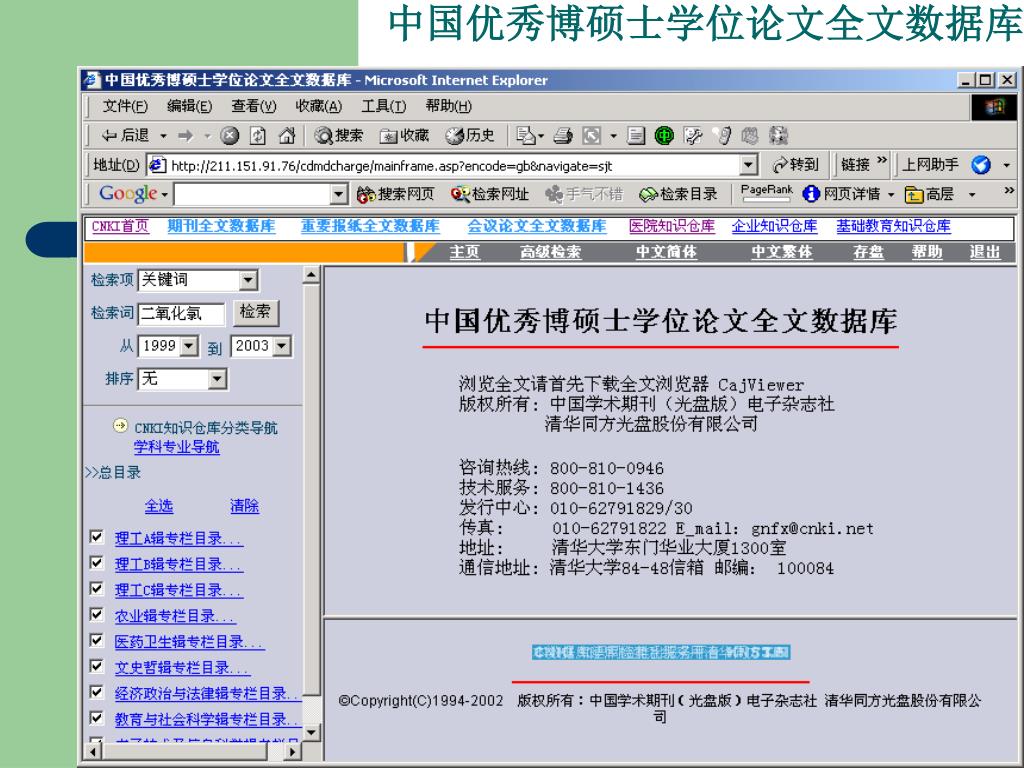Open the 历史 (History) toolbar button

coord(470,135)
